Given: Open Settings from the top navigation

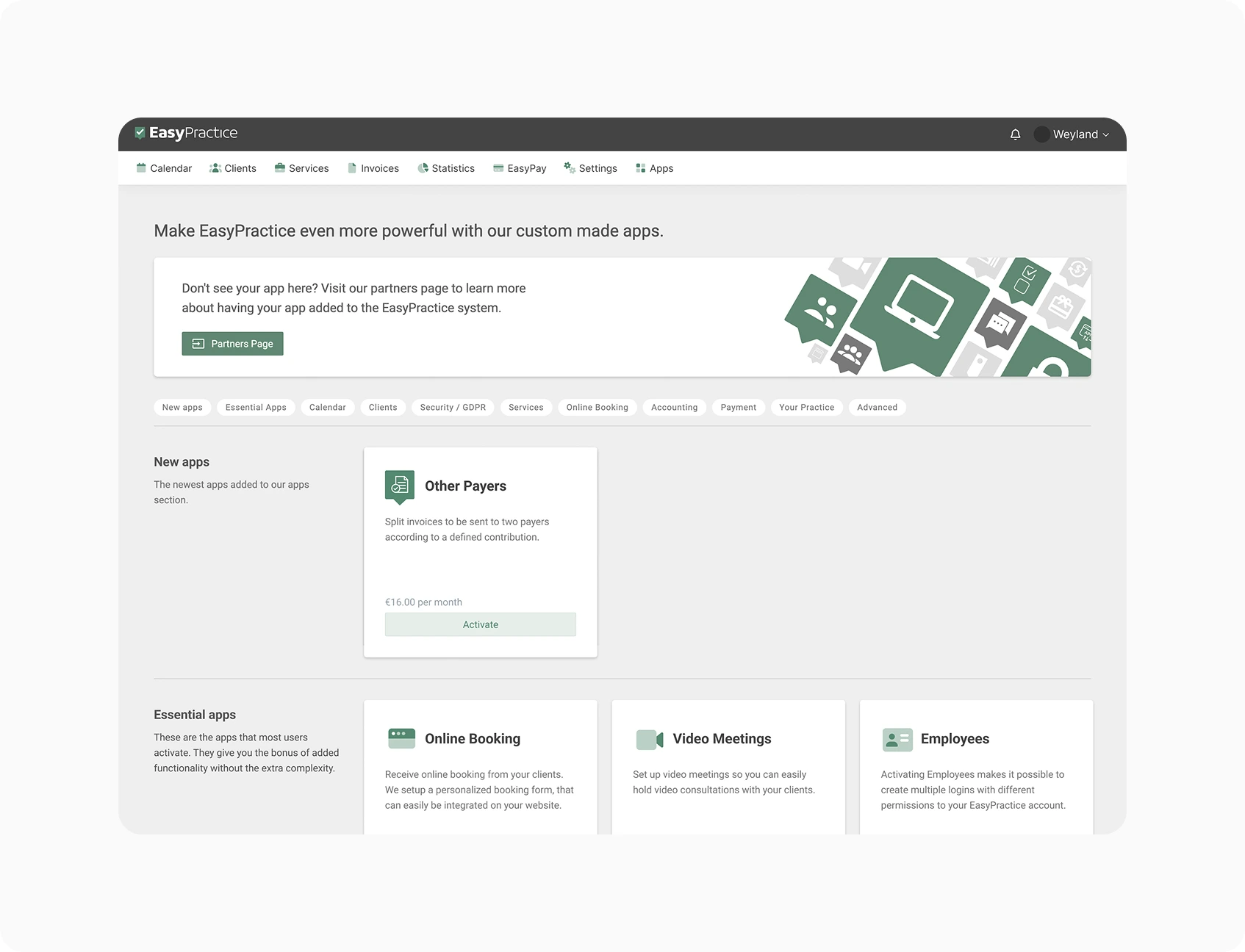Looking at the screenshot, I should (x=590, y=168).
